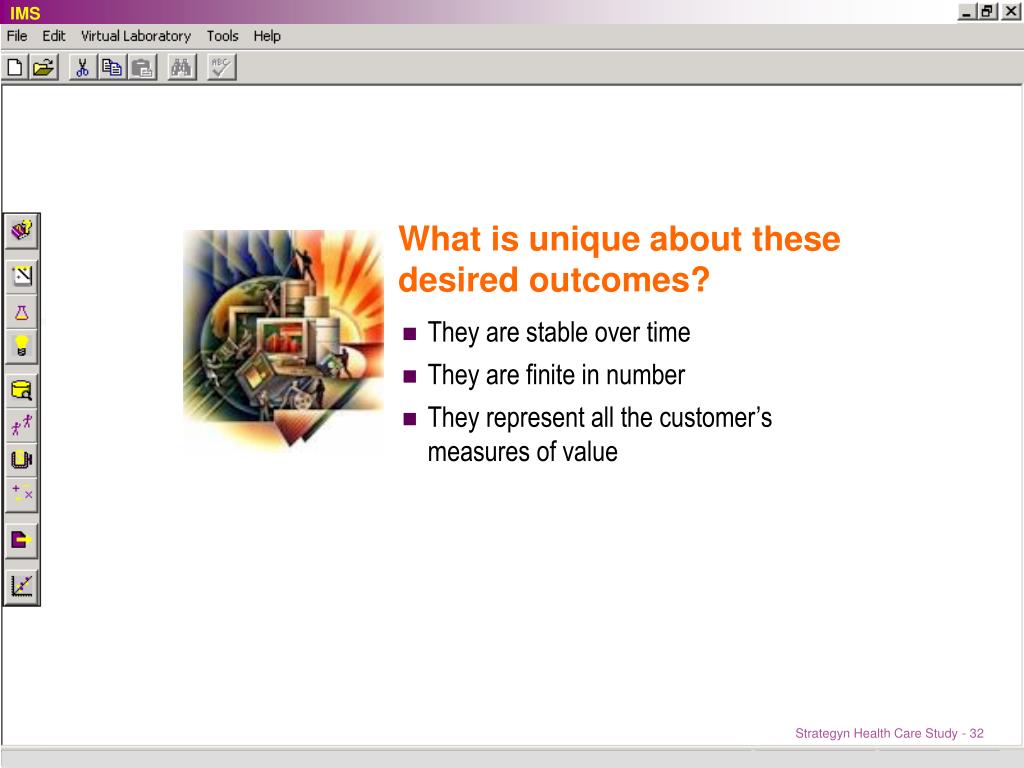This screenshot has width=1024, height=768.
Task: Click bullet 'They are stable over time'
Action: point(558,332)
